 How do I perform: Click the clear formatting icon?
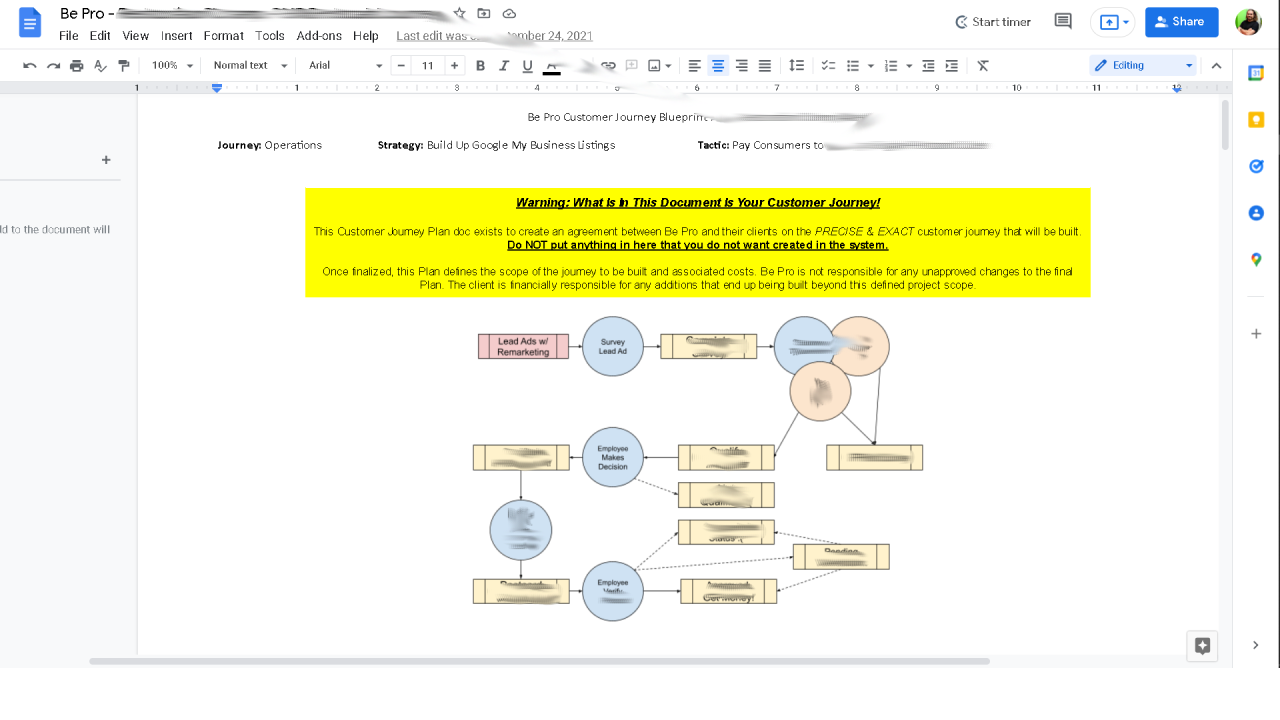[x=983, y=66]
